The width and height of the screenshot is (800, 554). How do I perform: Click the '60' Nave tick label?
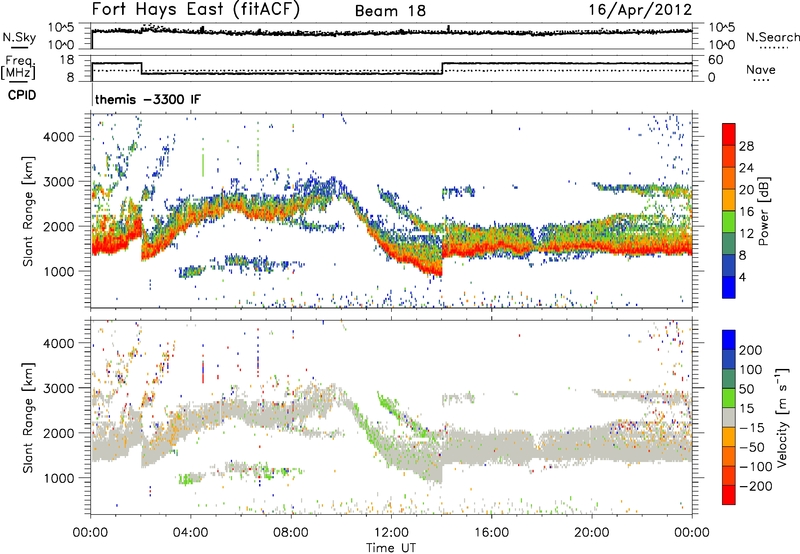click(716, 60)
